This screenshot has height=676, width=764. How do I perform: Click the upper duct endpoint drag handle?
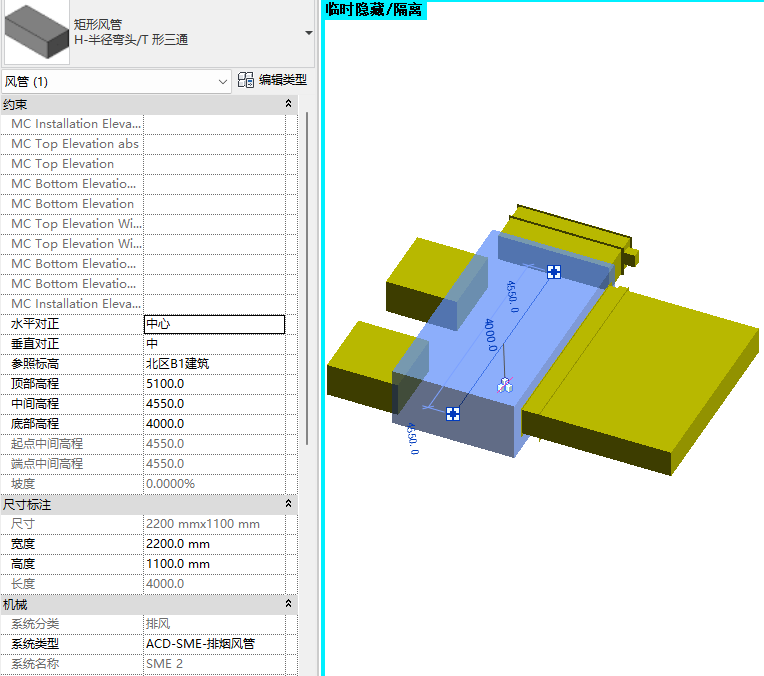[554, 272]
